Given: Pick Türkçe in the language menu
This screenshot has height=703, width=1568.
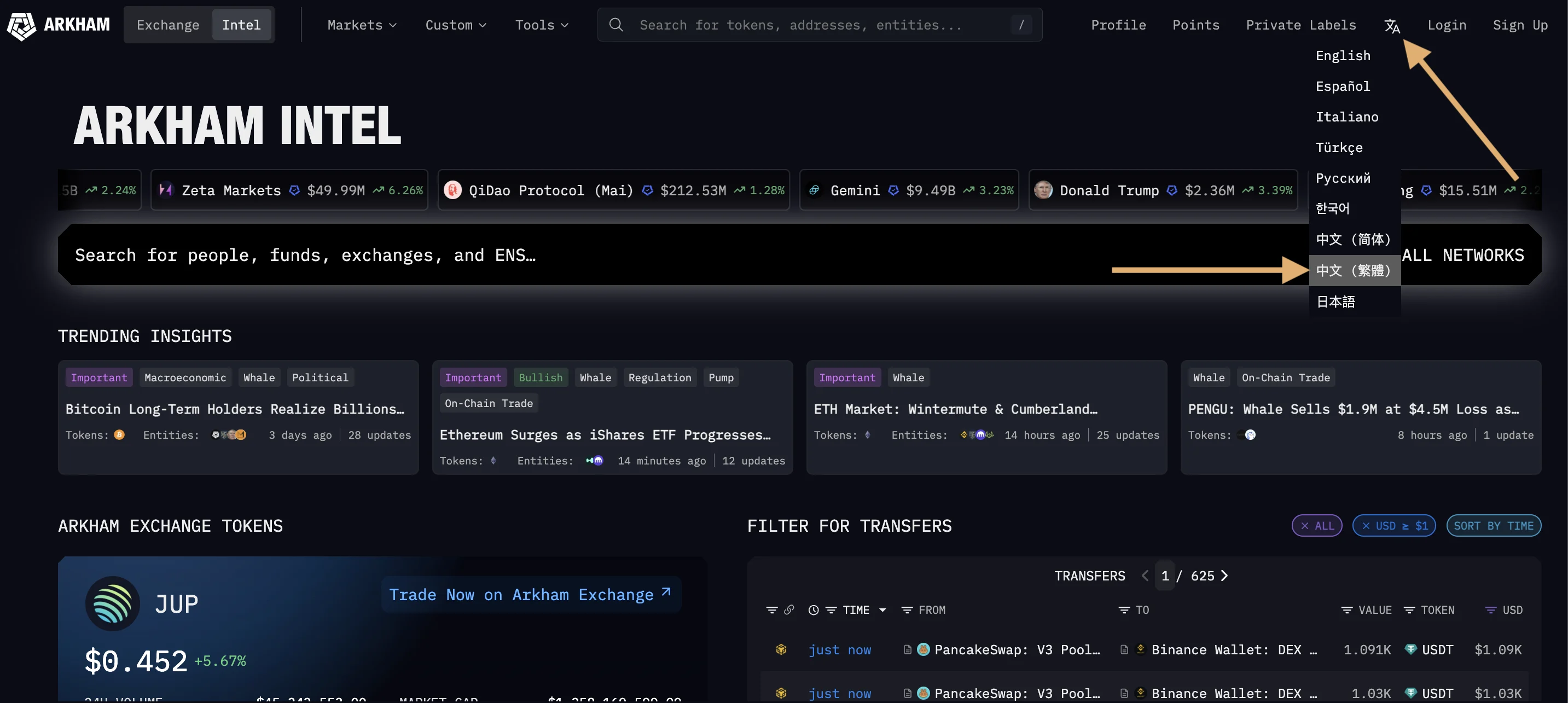Looking at the screenshot, I should point(1355,147).
